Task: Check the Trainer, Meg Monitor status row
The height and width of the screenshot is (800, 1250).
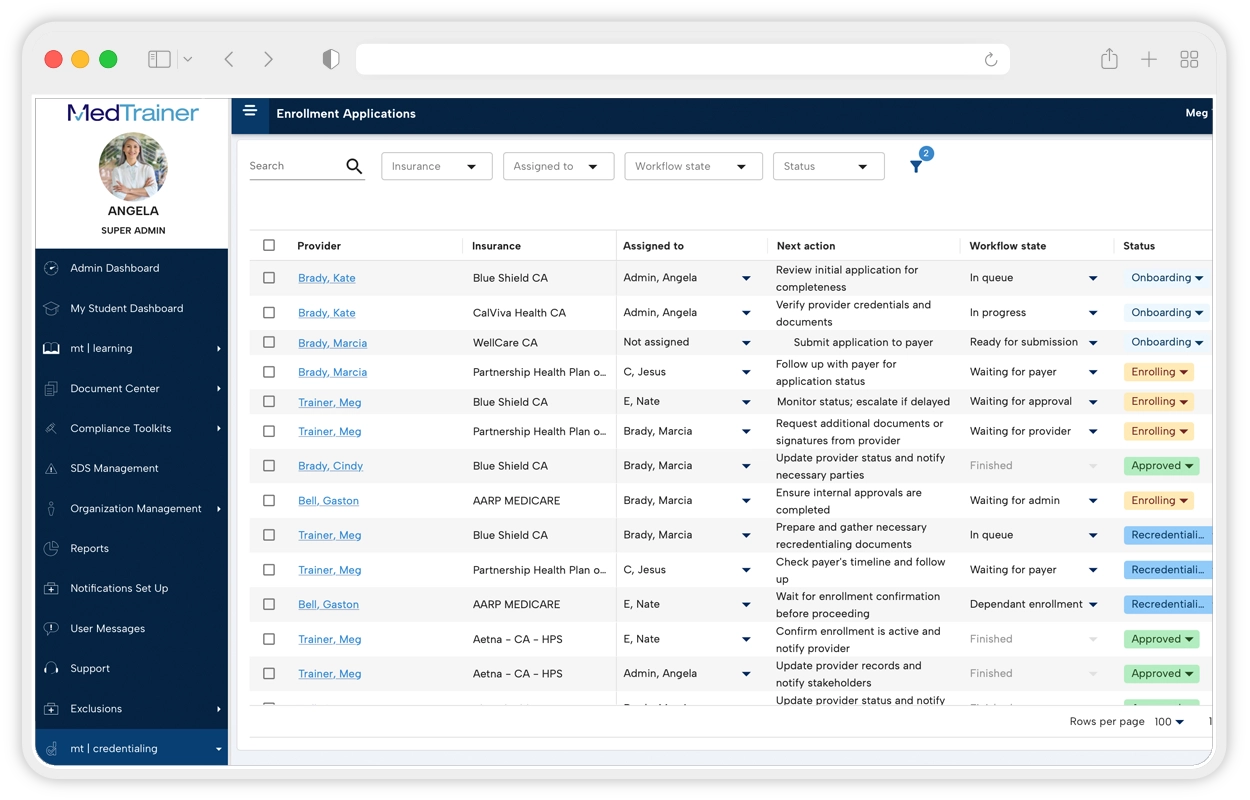Action: pyautogui.click(x=269, y=401)
